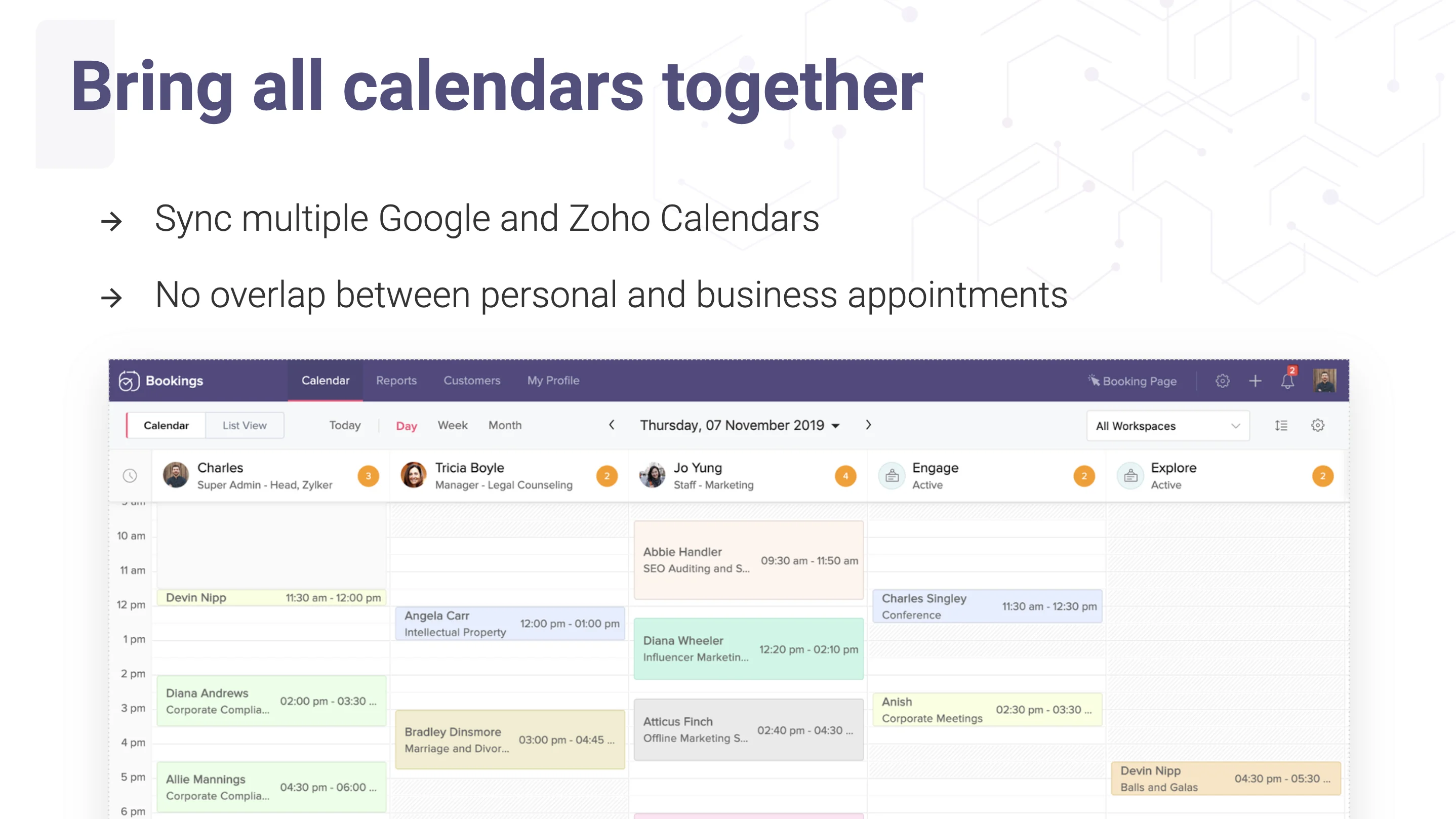Click the user profile avatar icon
This screenshot has width=1456, height=819.
point(1325,380)
